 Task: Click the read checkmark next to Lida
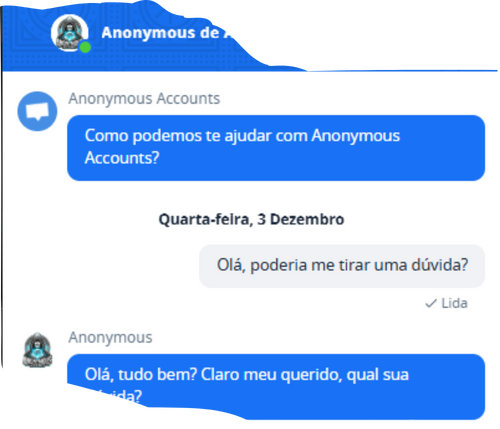pyautogui.click(x=431, y=303)
